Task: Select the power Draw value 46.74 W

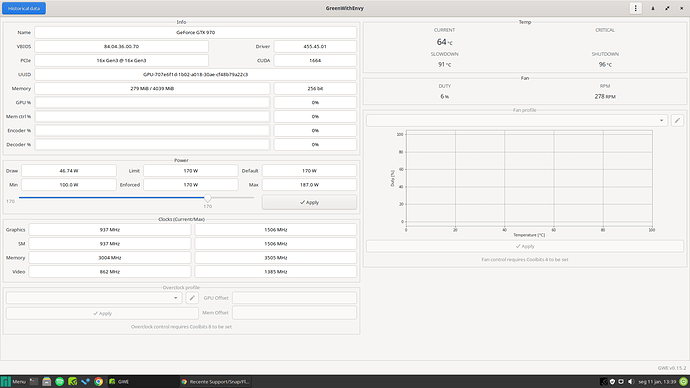Action: coord(69,171)
